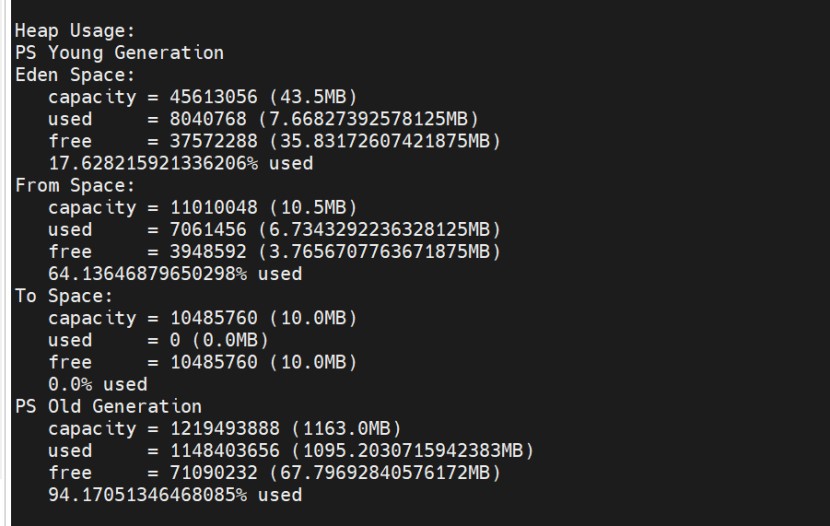Click the 17.628215921336206% used line
The image size is (830, 526).
pyautogui.click(x=181, y=164)
